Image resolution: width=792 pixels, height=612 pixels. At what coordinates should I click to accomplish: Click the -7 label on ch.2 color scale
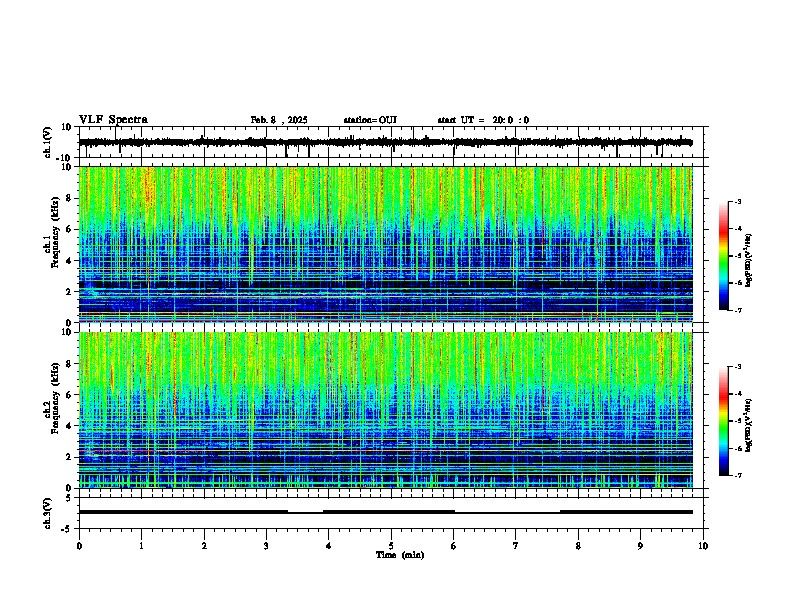tap(737, 475)
